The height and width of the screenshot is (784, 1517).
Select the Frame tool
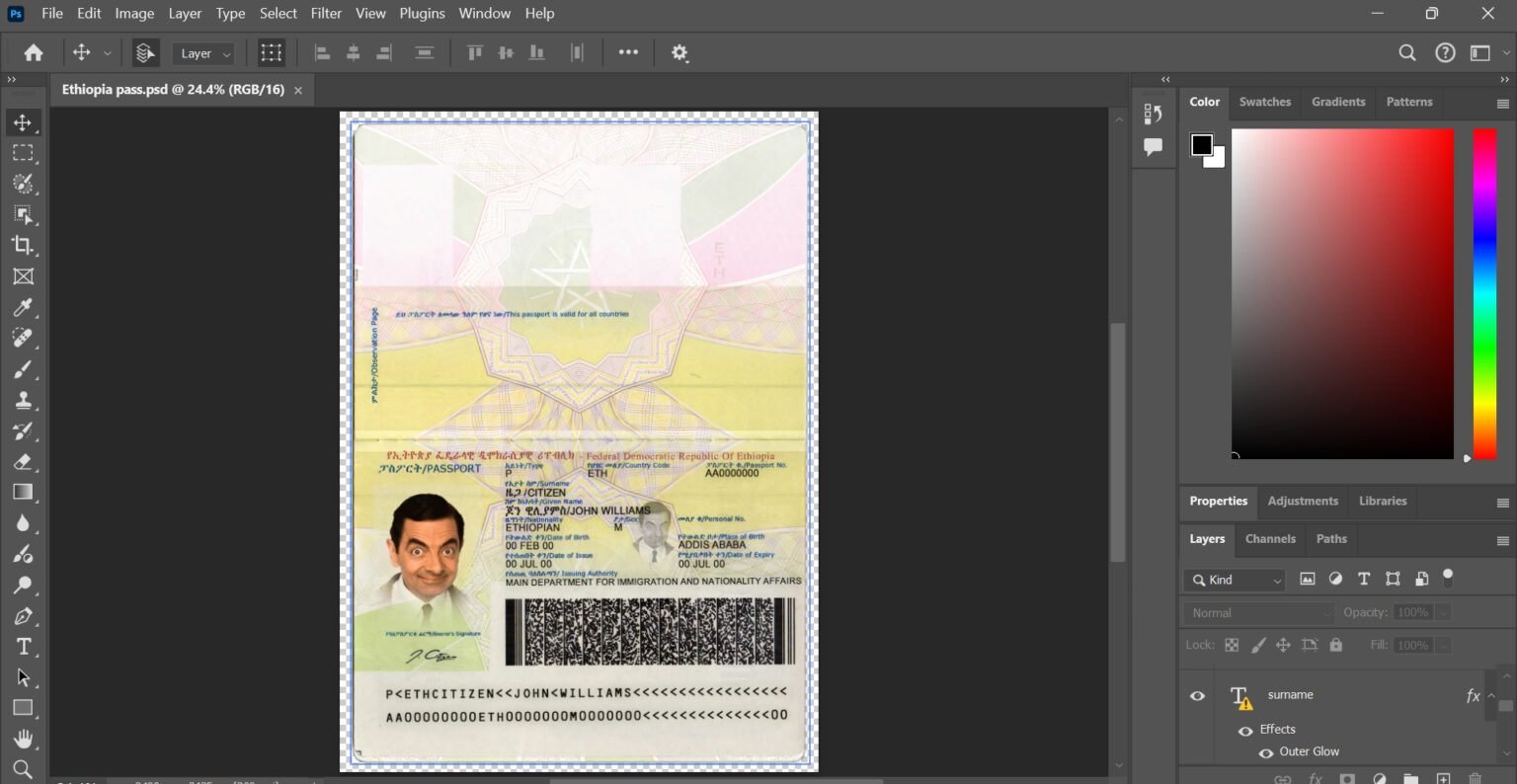coord(23,276)
